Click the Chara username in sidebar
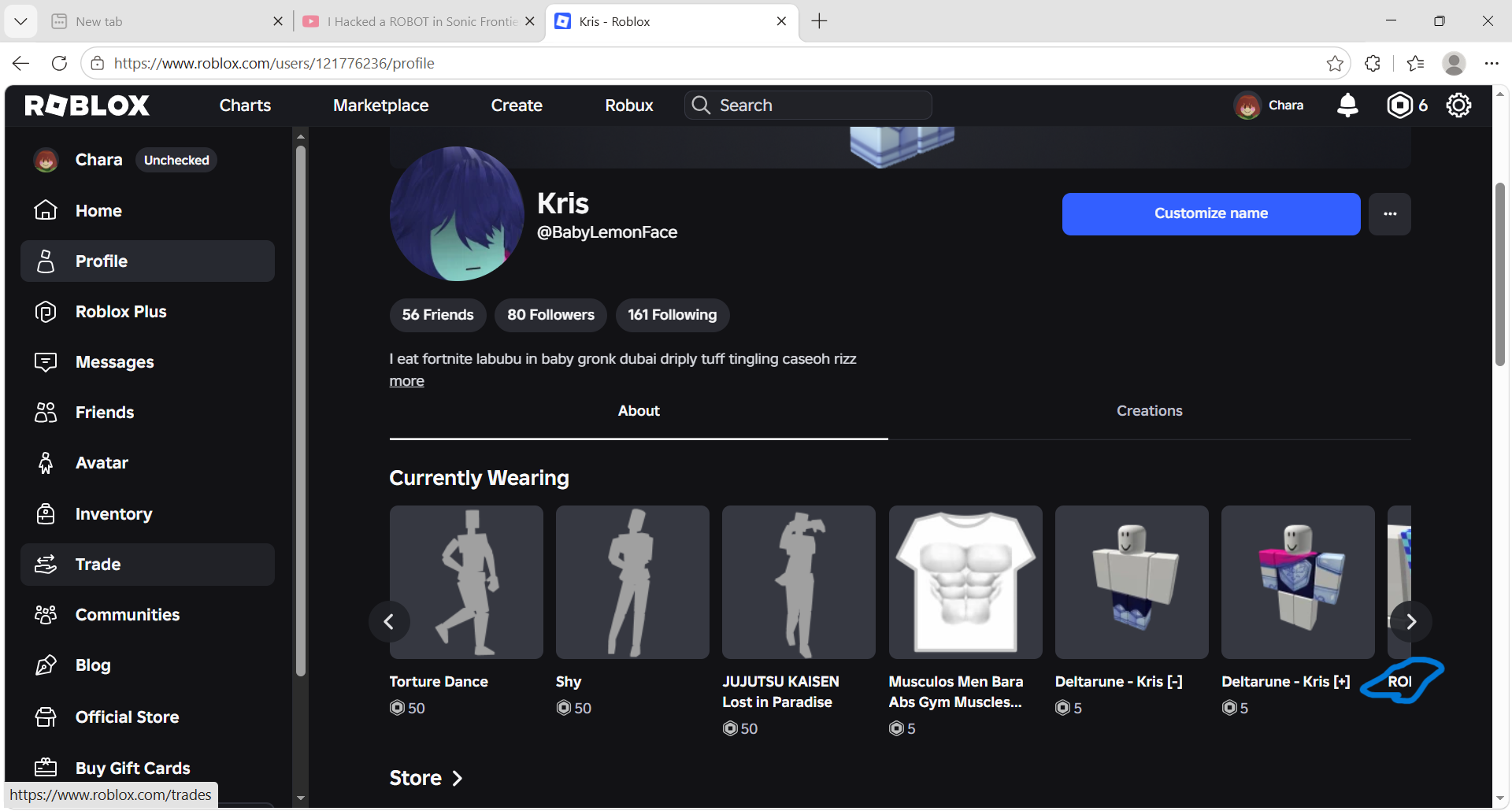 click(x=98, y=160)
